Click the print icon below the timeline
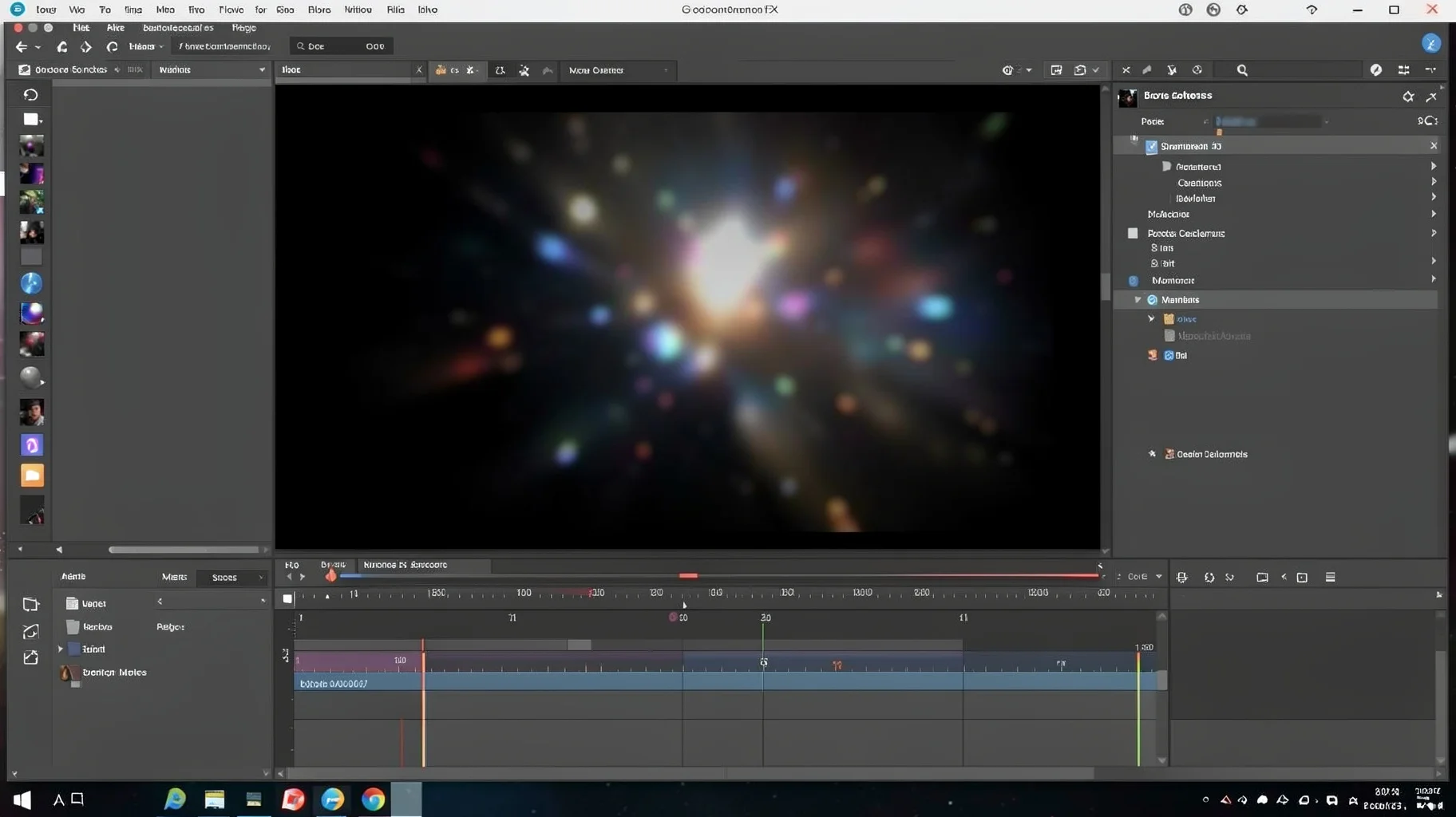Viewport: 1456px width, 817px height. click(1182, 577)
